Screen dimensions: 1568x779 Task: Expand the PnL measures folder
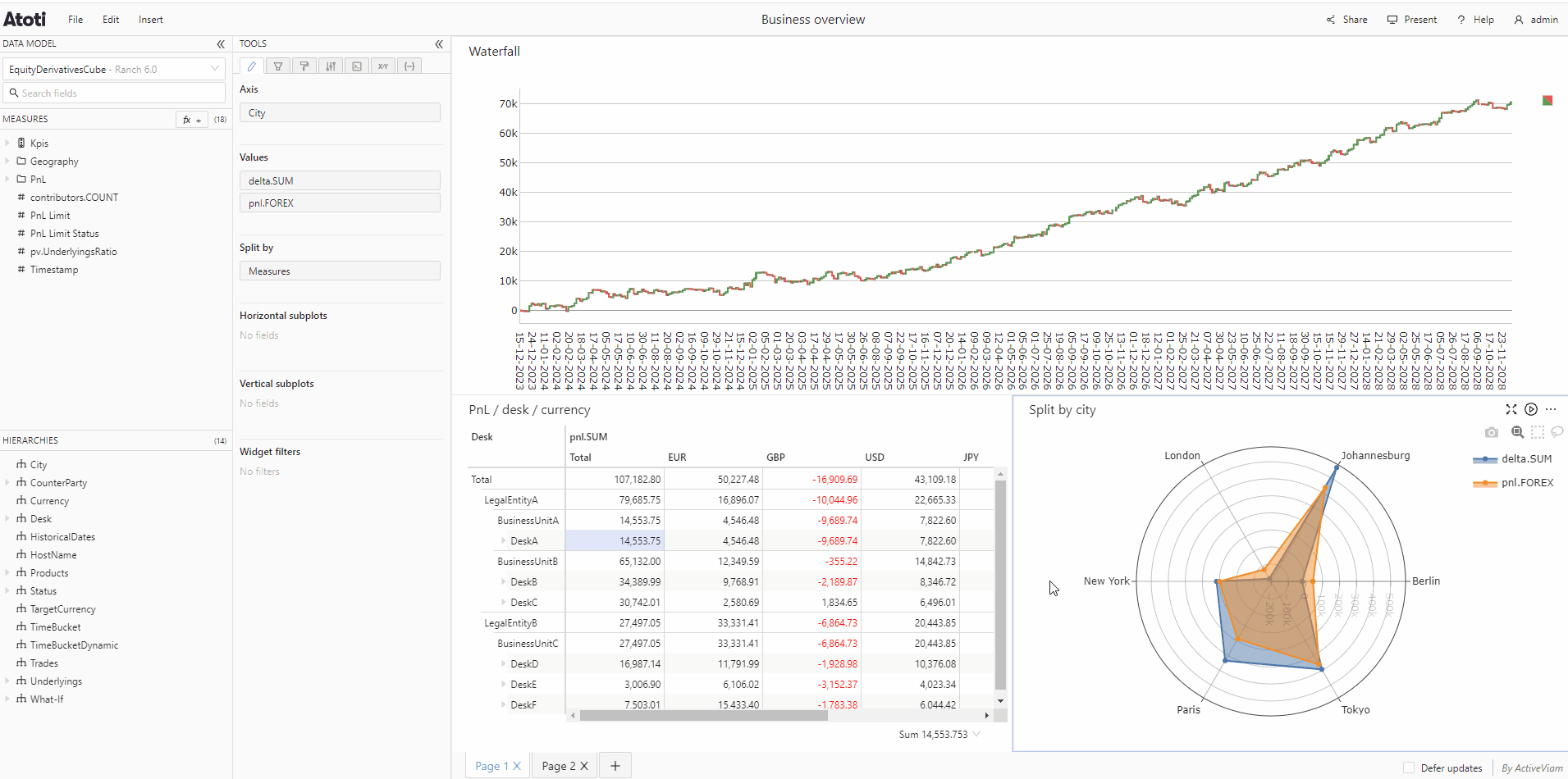point(7,179)
